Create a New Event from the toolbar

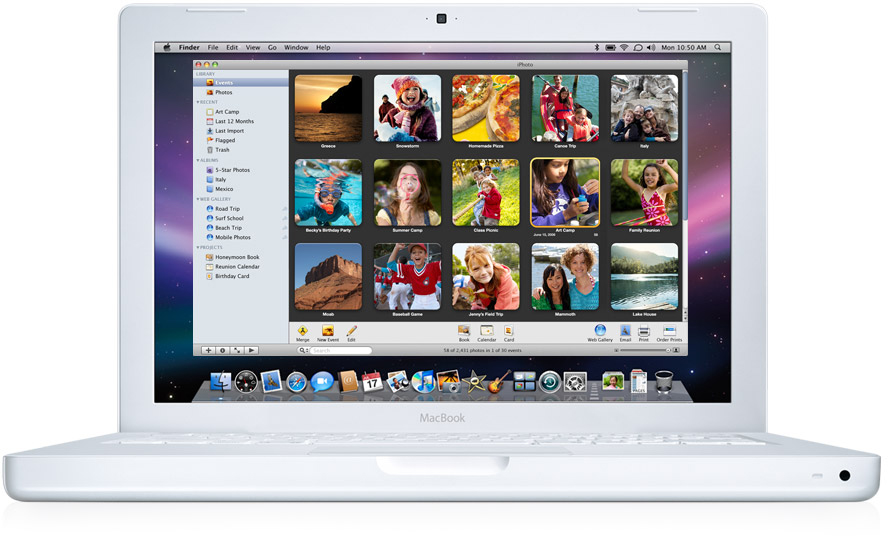pyautogui.click(x=327, y=330)
